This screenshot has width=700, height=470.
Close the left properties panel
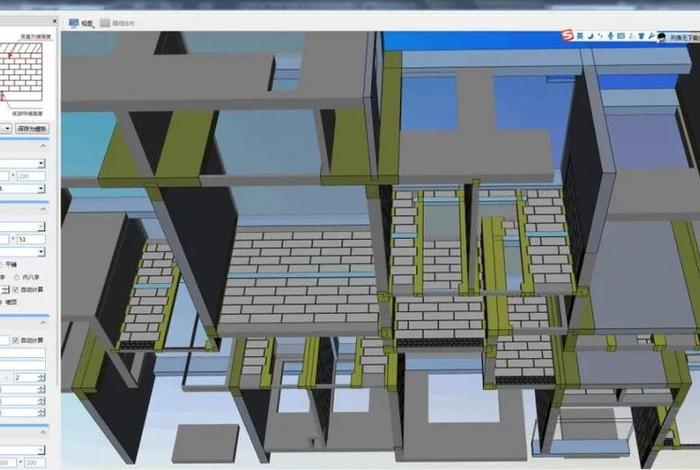point(54,21)
